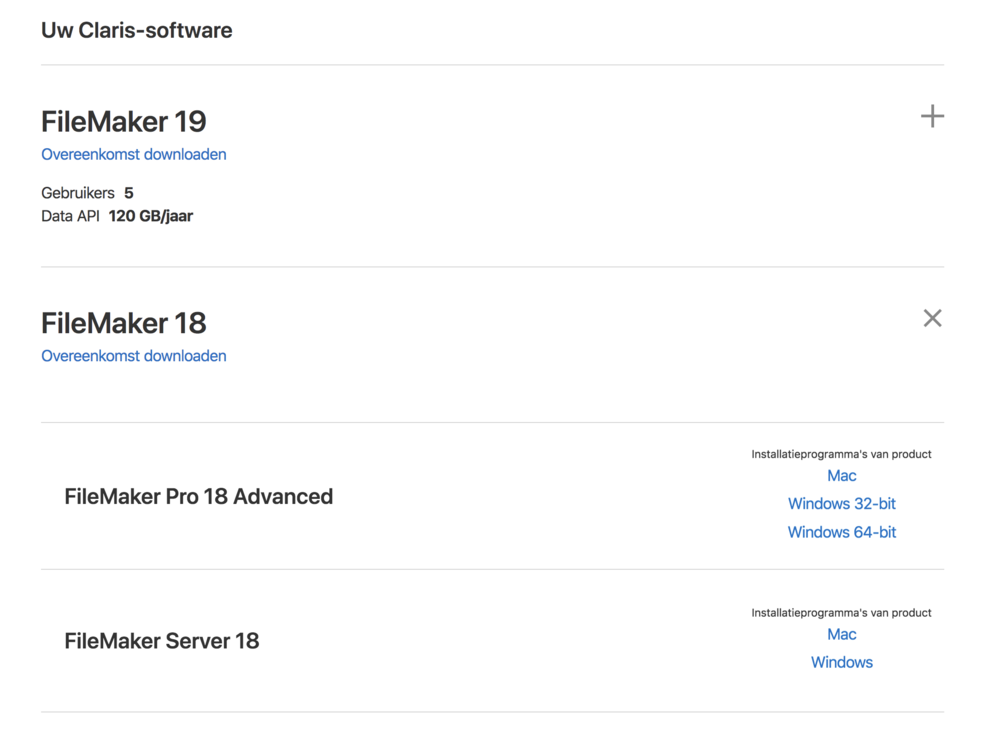This screenshot has height=729, width=1000.
Task: Click the Uw Claris-software page title
Action: click(x=136, y=30)
